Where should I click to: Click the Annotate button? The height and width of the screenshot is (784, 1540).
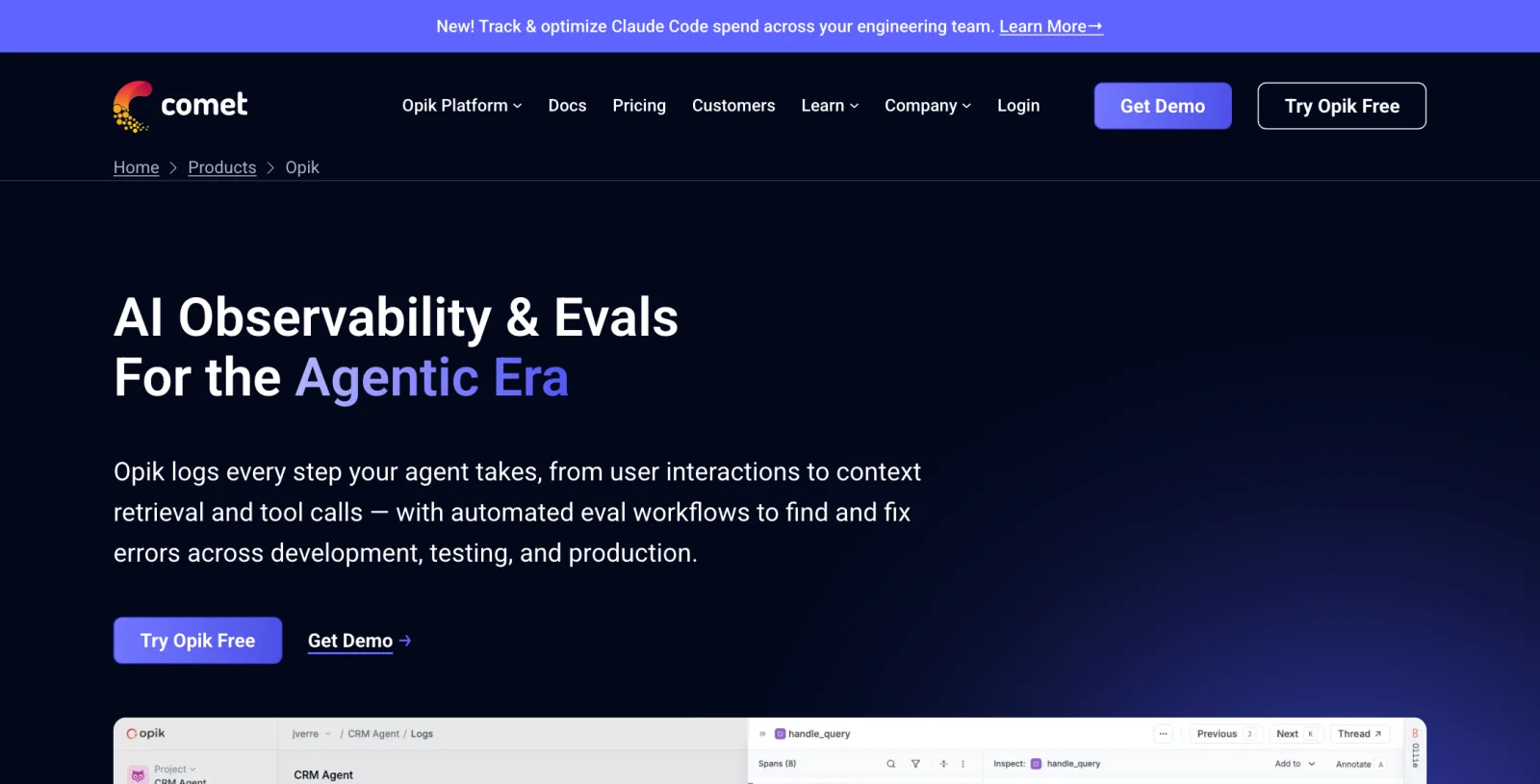[x=1359, y=764]
